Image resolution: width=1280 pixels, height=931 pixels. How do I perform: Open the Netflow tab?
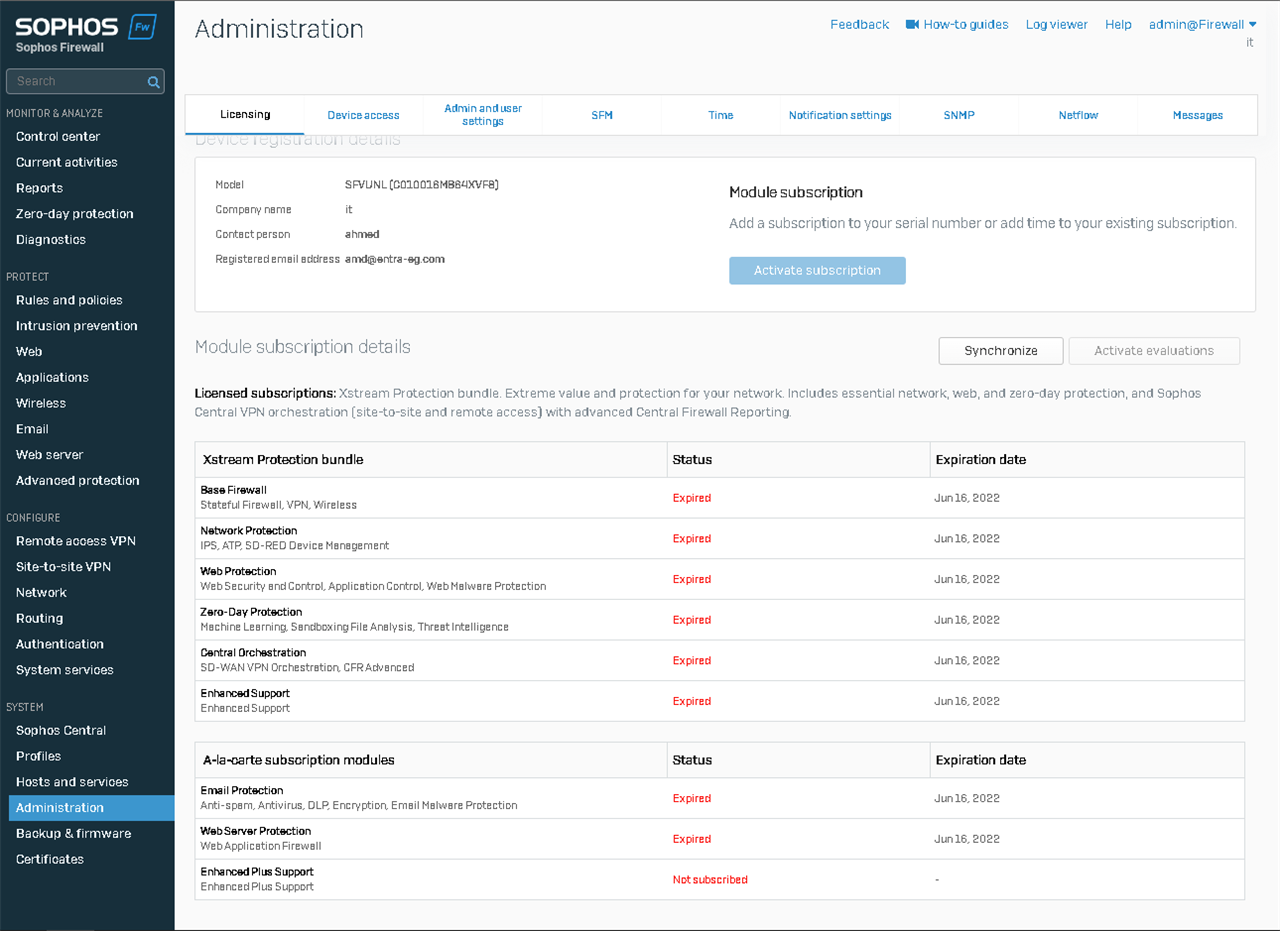[x=1078, y=115]
